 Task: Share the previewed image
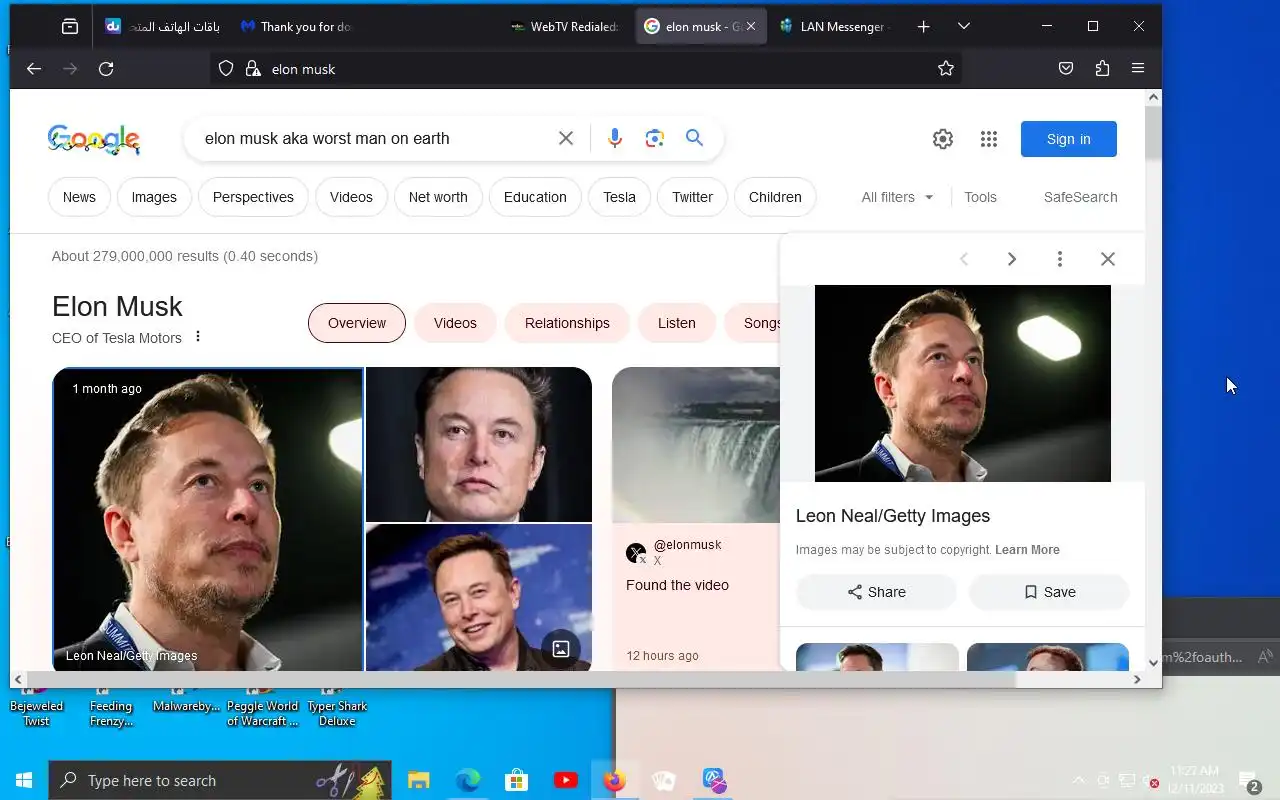pos(876,592)
